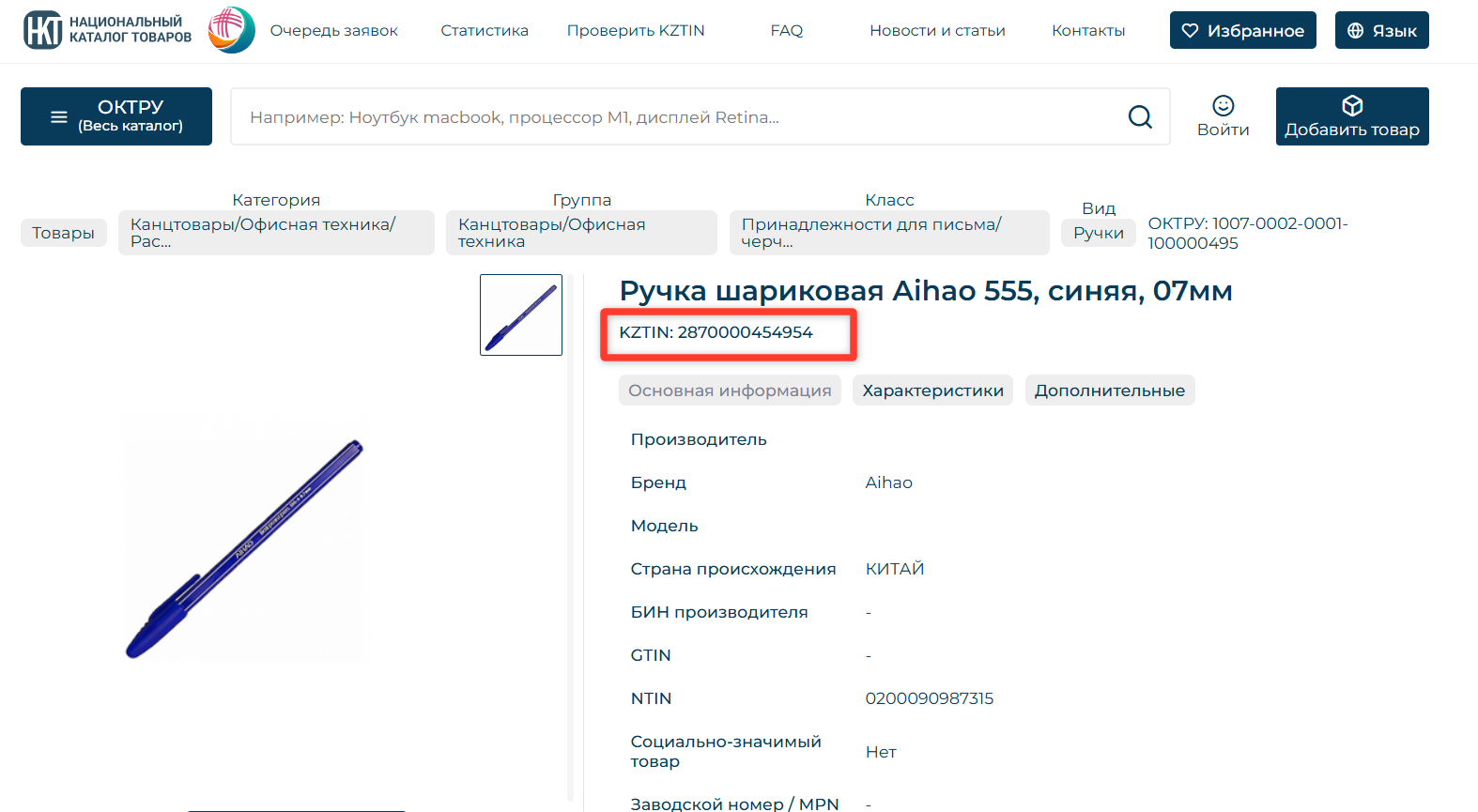Click the Добавить товар button
Screen dimensions: 1478x812
pos(1352,116)
